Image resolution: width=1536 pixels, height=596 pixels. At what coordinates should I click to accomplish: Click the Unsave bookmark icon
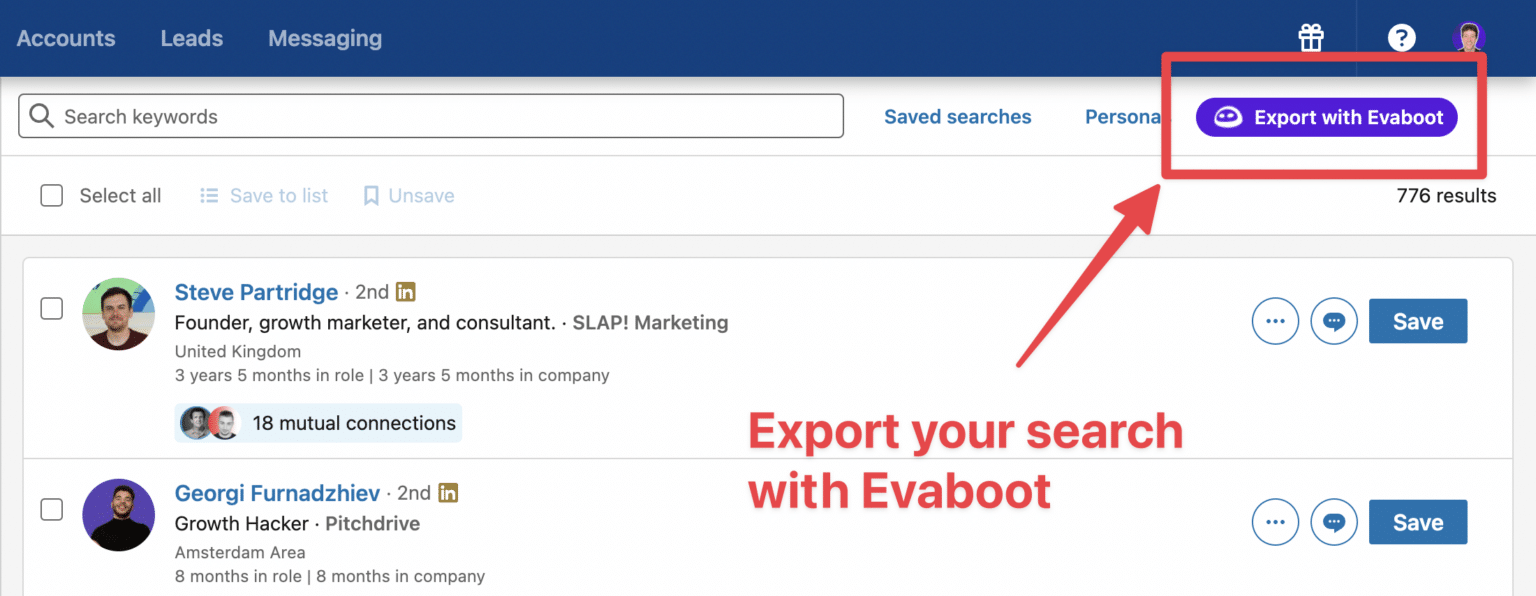pos(372,195)
